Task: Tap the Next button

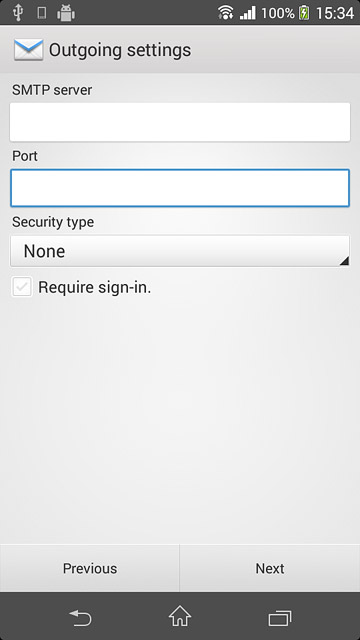Action: 270,568
